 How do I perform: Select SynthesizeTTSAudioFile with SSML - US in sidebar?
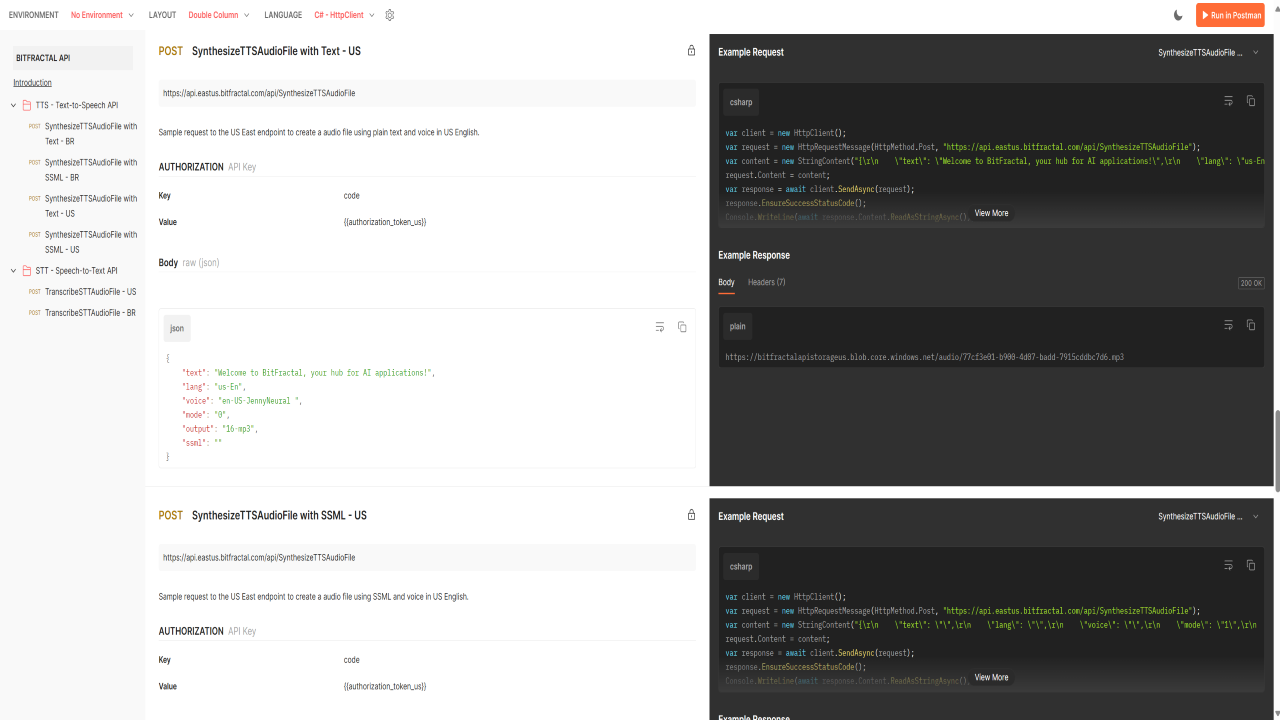coord(90,242)
